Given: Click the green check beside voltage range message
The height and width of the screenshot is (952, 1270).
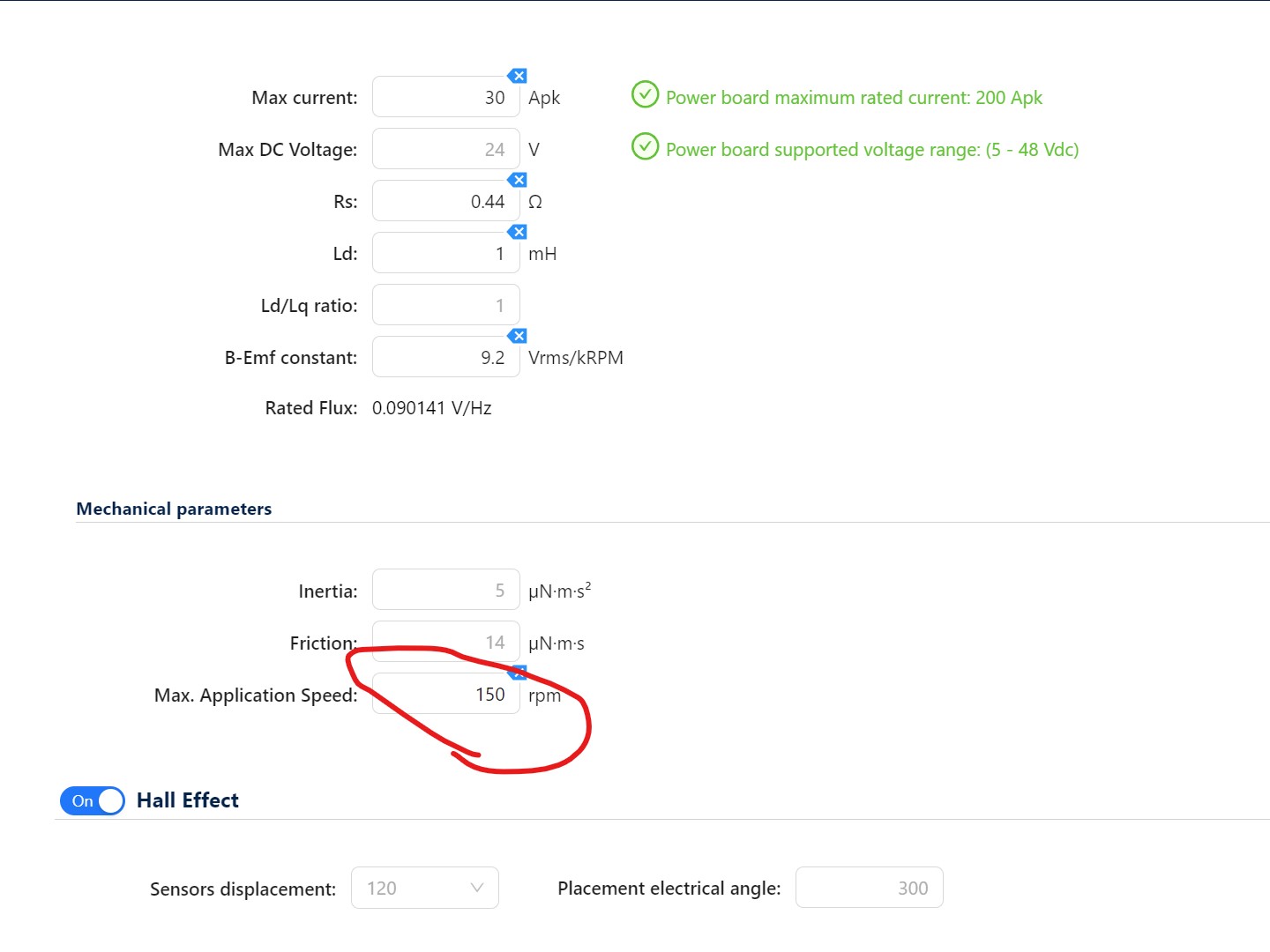Looking at the screenshot, I should (645, 146).
